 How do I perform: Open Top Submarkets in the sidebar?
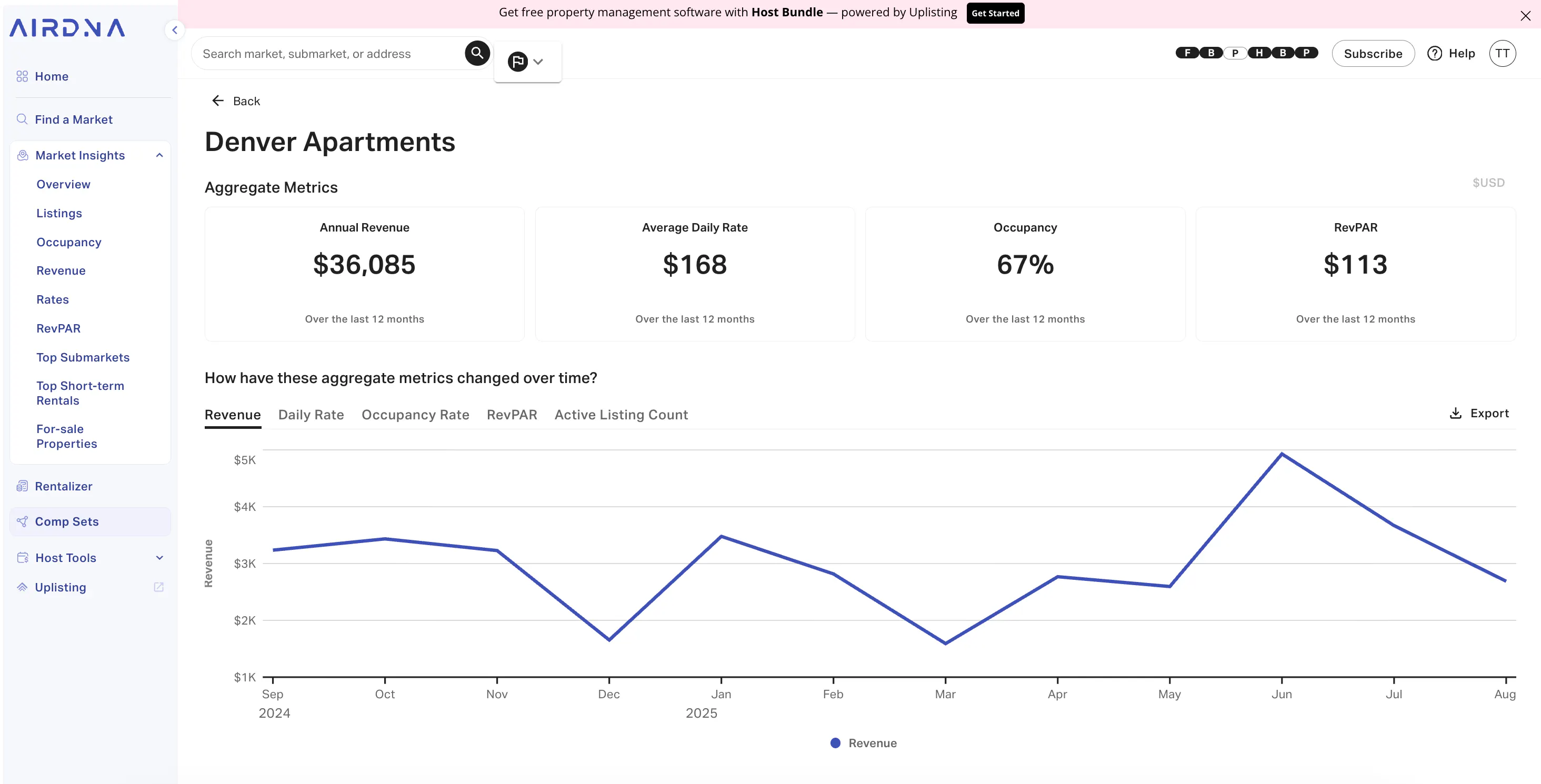83,358
